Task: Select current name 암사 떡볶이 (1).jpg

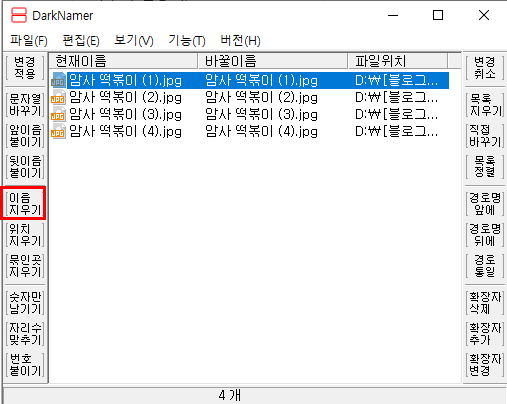Action: [x=125, y=81]
